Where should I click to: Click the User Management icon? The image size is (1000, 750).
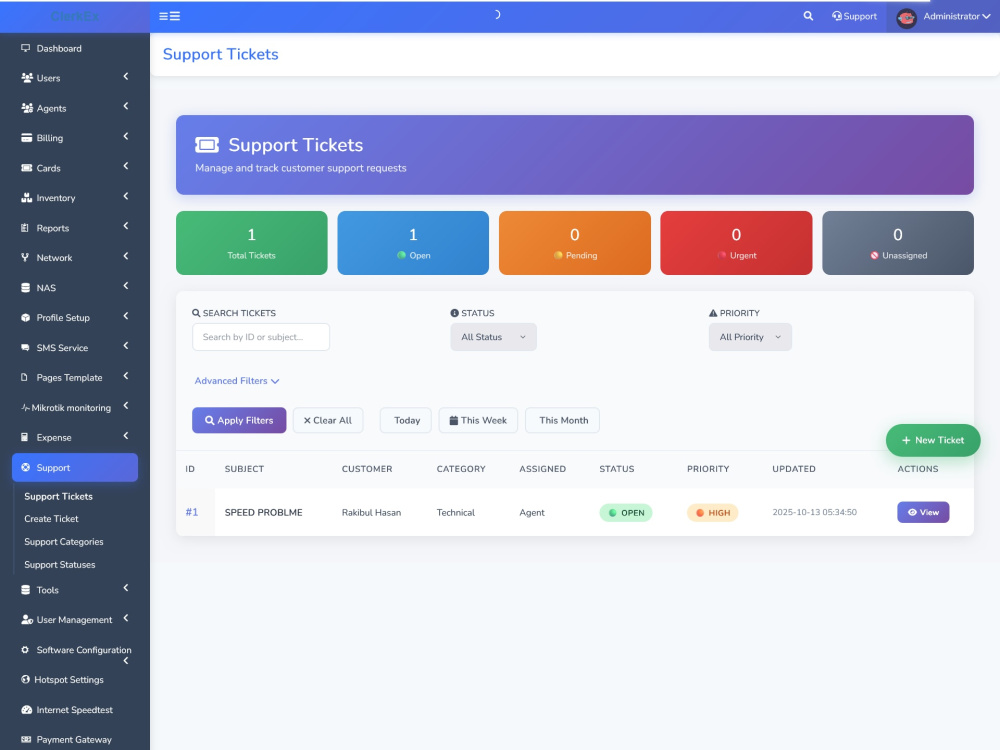(27, 619)
